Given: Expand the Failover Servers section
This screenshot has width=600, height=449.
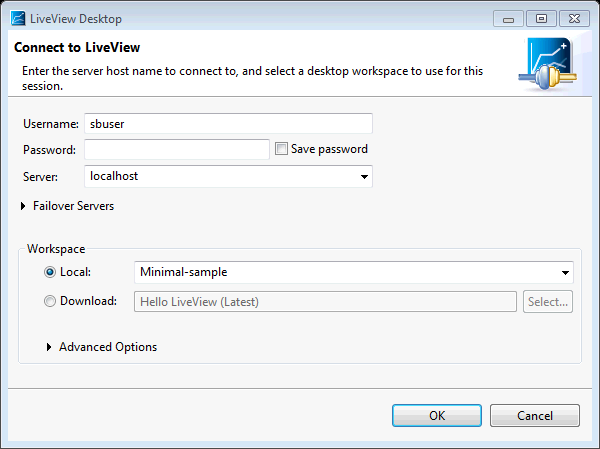Looking at the screenshot, I should pos(24,206).
